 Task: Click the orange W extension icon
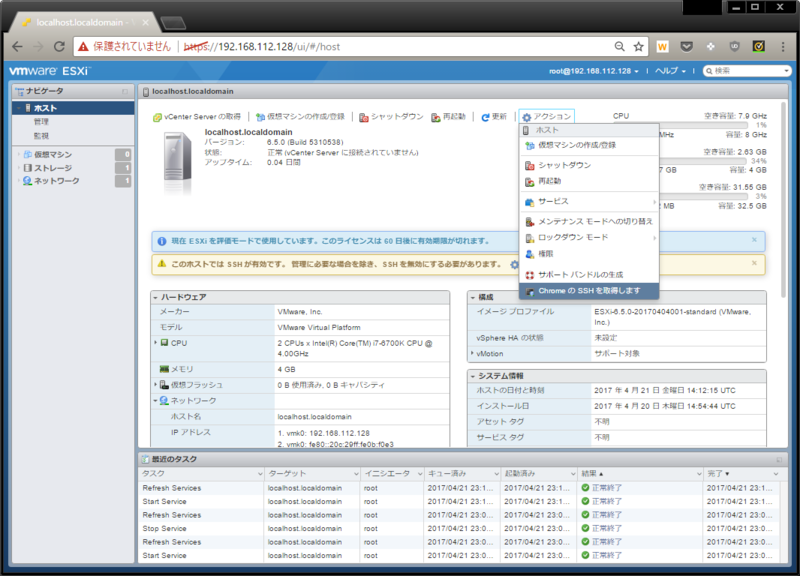662,46
